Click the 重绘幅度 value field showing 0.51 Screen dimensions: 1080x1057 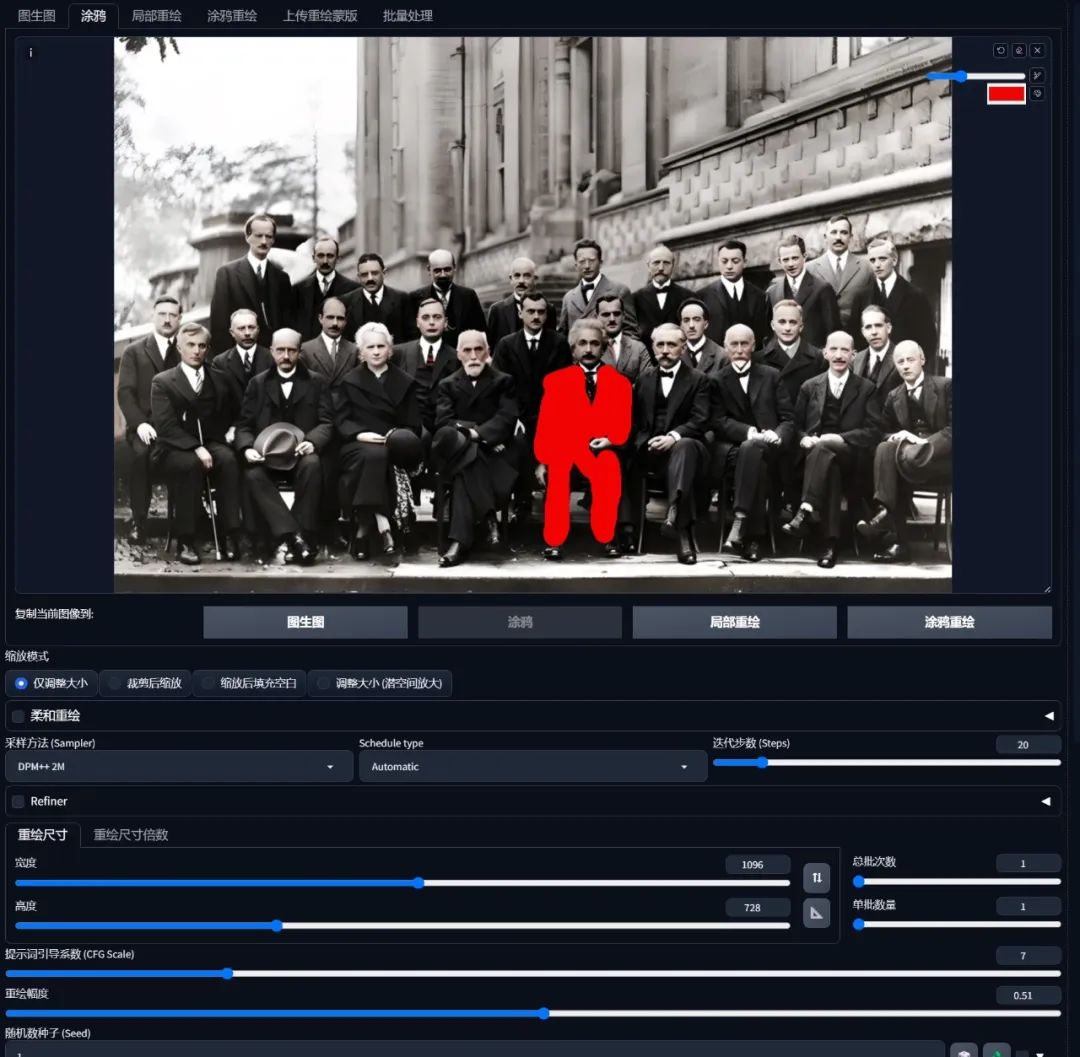(x=1028, y=995)
